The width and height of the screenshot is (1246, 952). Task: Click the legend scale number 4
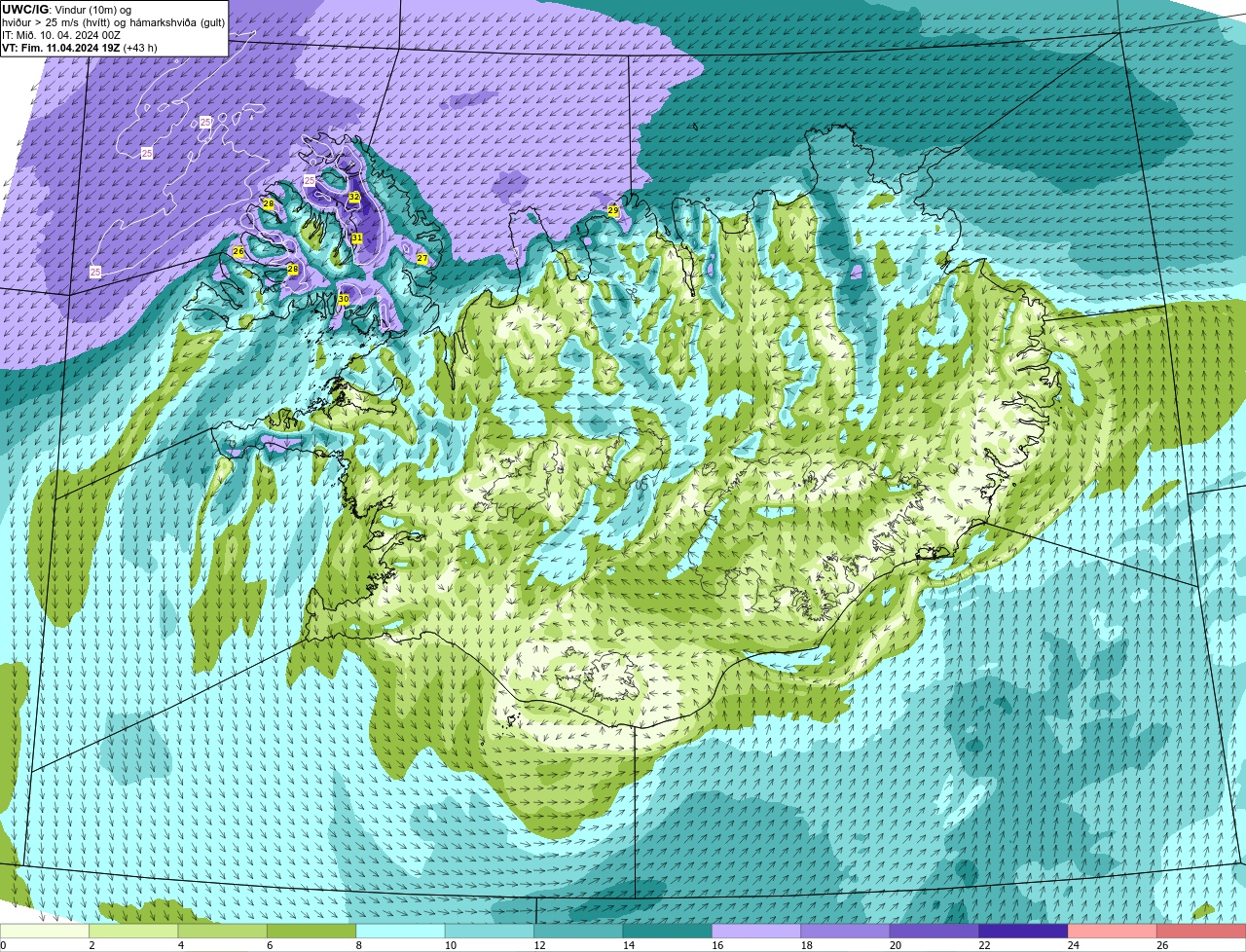[x=181, y=945]
